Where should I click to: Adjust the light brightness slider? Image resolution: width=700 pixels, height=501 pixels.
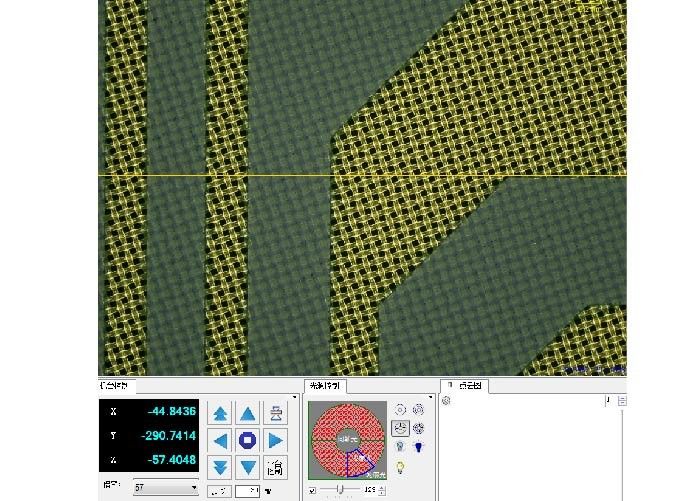tap(341, 491)
